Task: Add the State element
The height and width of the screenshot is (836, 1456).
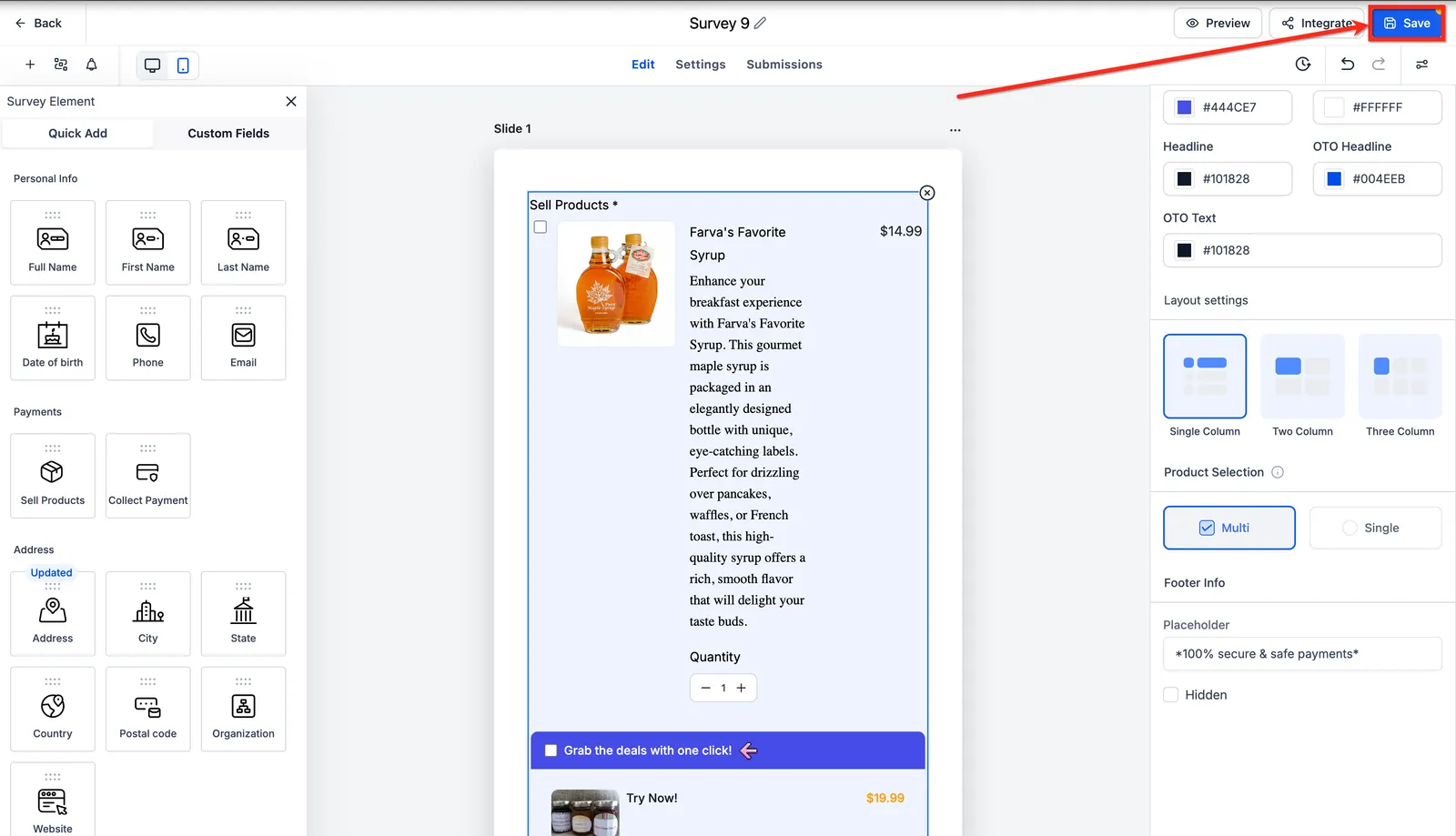Action: [243, 614]
